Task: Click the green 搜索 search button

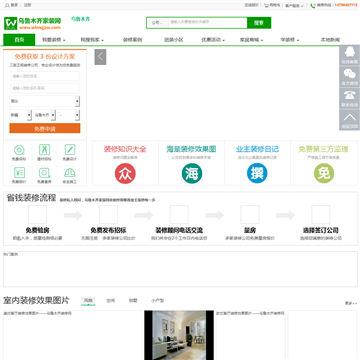Action: click(259, 23)
